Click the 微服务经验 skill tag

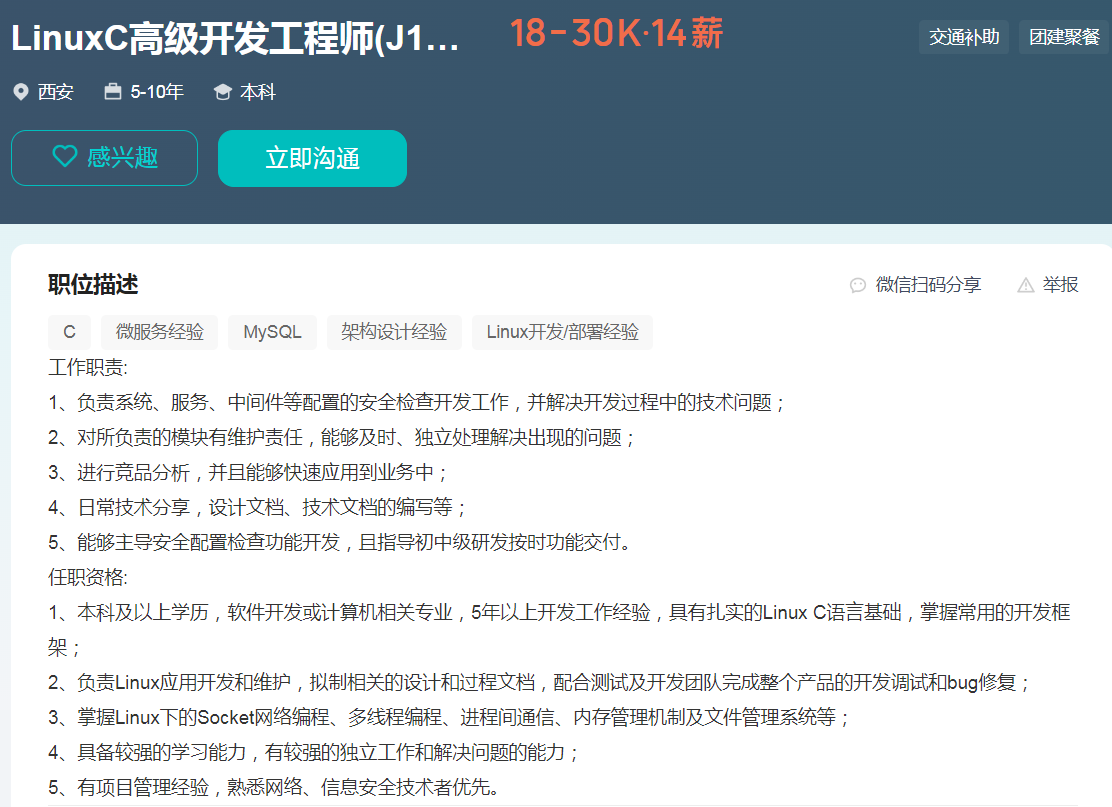coord(160,332)
